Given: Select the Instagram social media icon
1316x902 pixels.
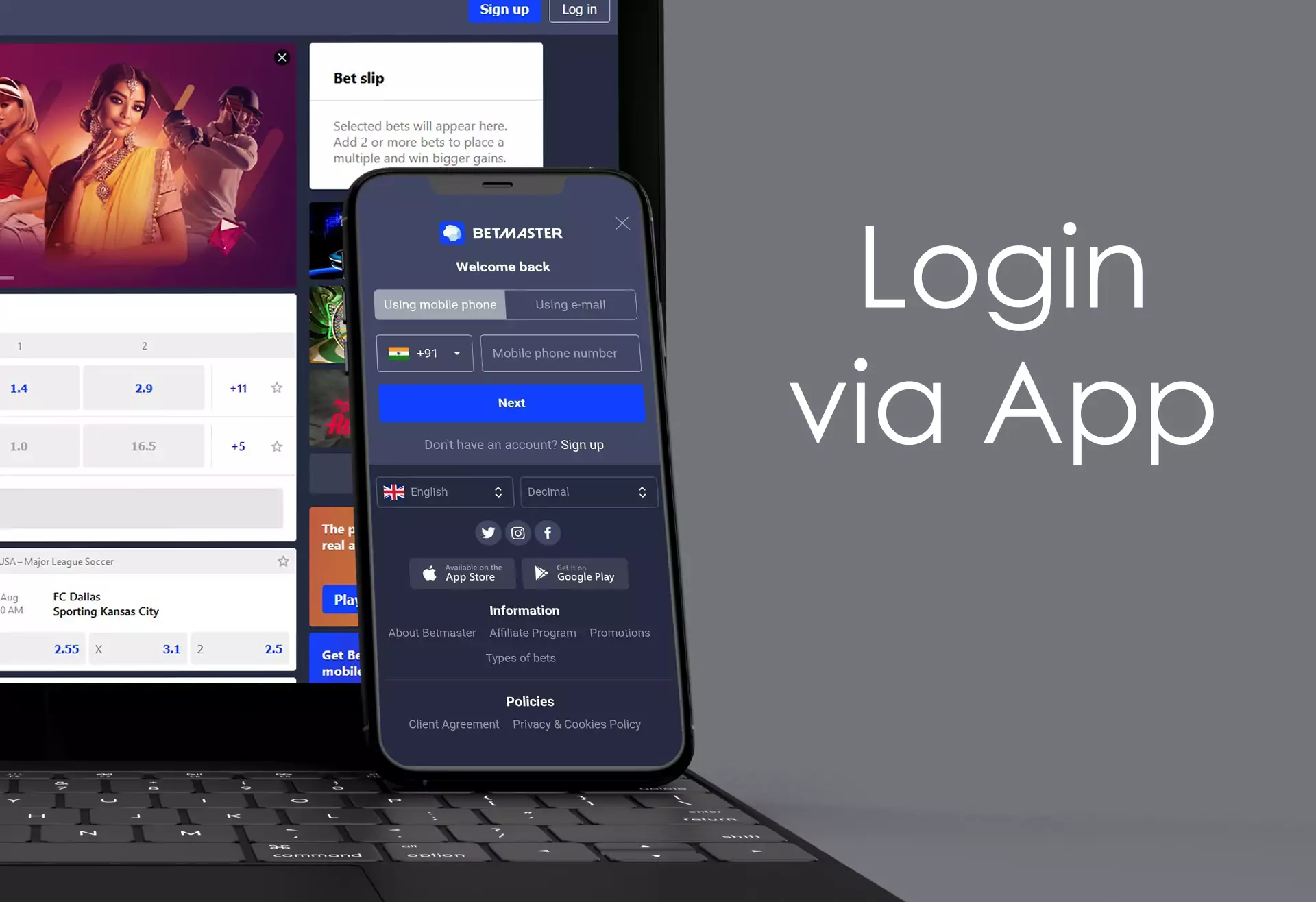Looking at the screenshot, I should [517, 532].
